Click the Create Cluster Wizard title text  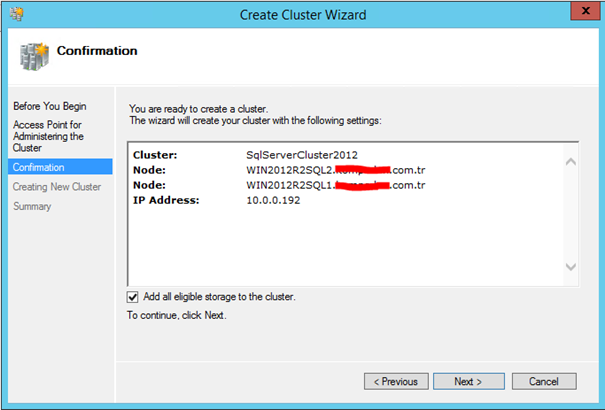[x=303, y=15]
